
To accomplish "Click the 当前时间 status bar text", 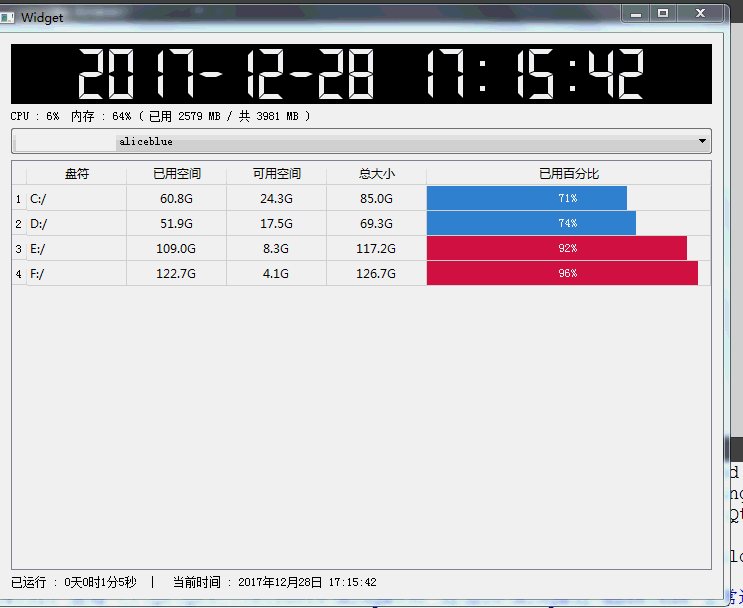I will (x=274, y=582).
